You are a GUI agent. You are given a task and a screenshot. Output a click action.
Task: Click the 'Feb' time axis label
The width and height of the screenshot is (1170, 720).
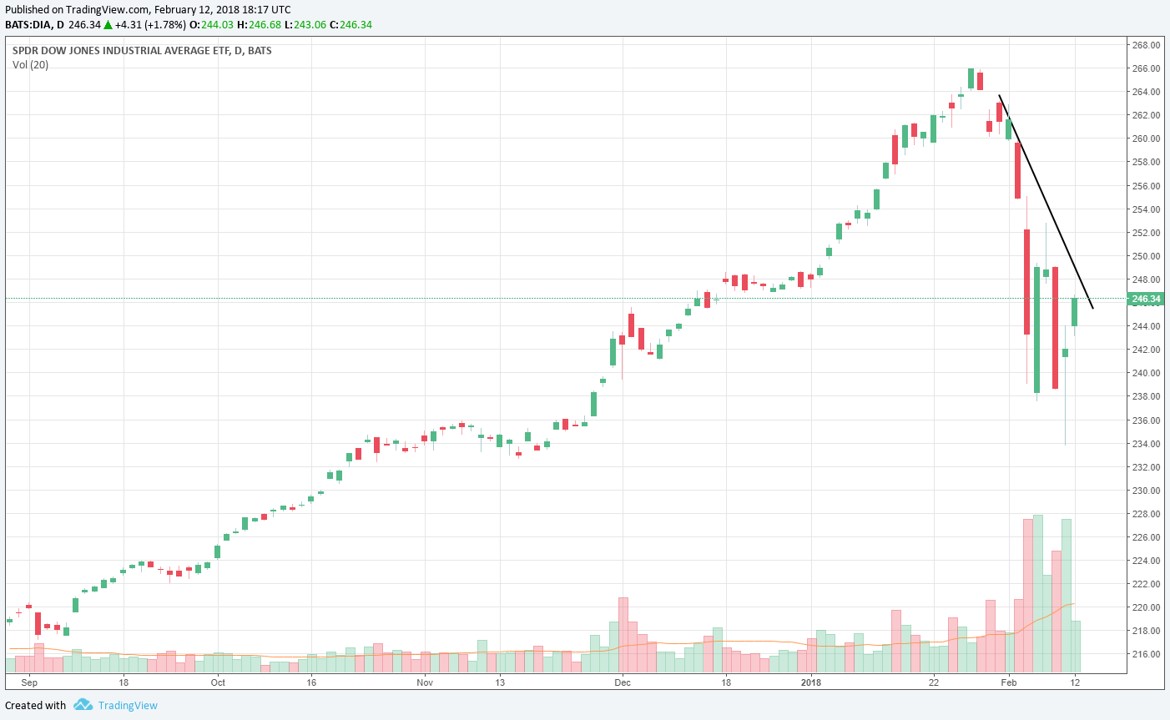(1008, 683)
